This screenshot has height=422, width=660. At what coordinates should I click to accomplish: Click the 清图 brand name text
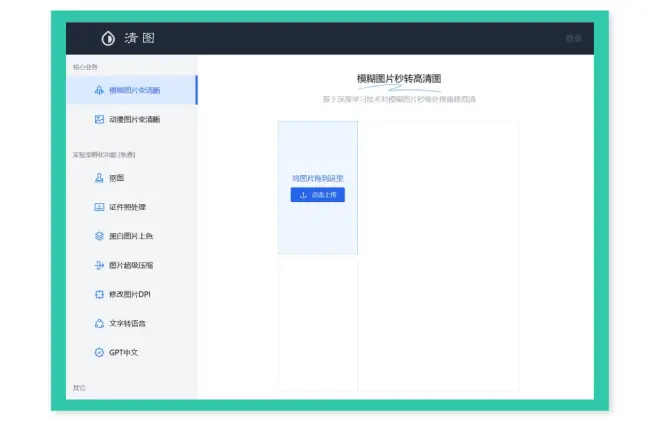139,39
